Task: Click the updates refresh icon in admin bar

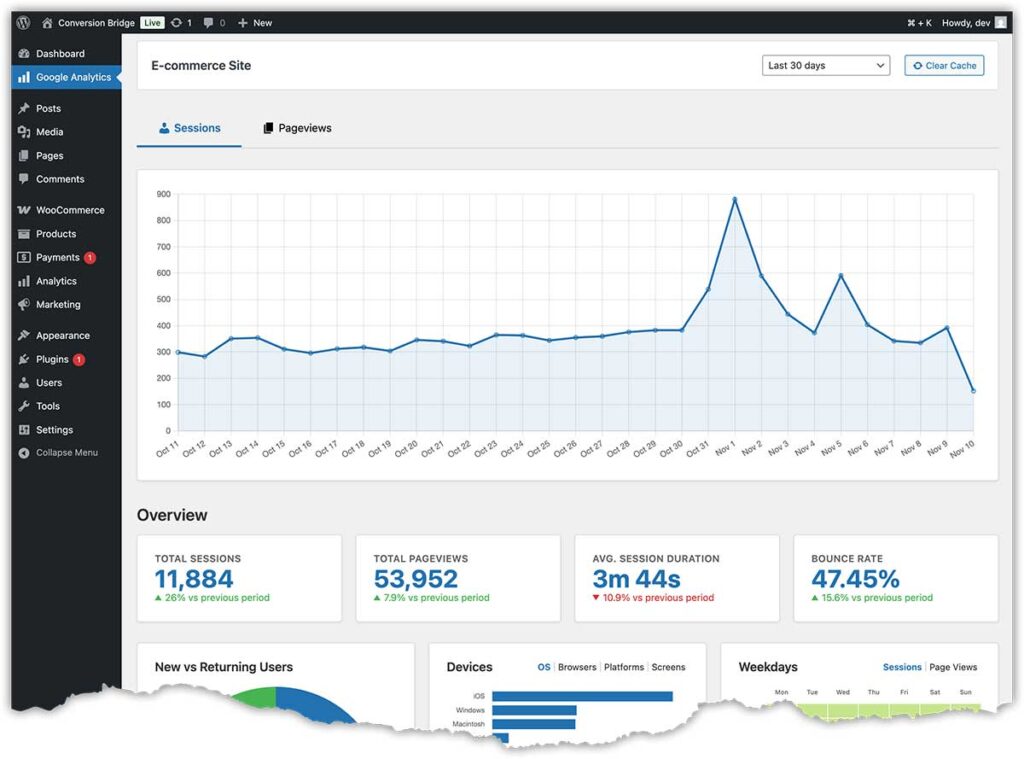Action: coord(175,22)
